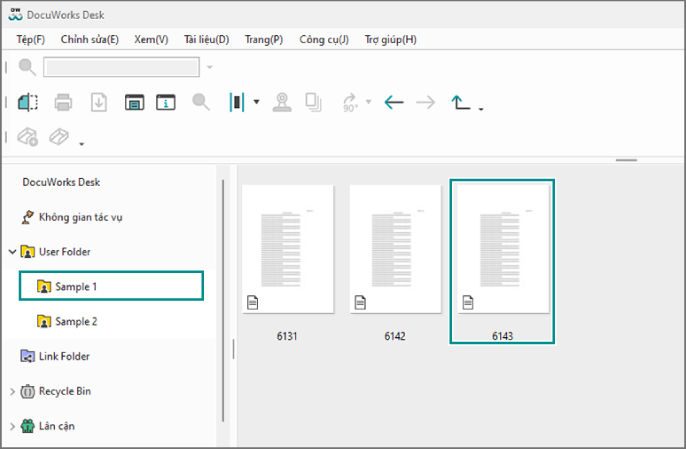Click the info window icon in toolbar
This screenshot has width=686, height=449.
166,102
